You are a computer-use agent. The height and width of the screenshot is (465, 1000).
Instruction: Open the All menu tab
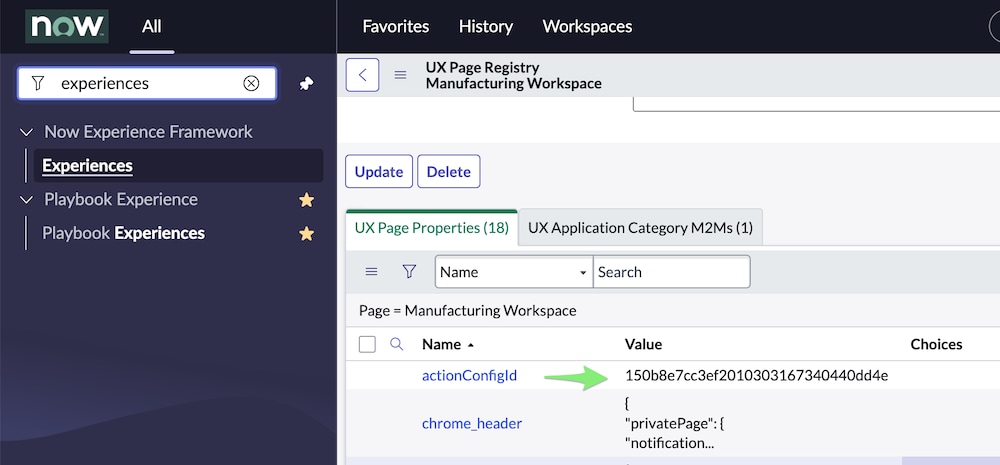click(152, 26)
